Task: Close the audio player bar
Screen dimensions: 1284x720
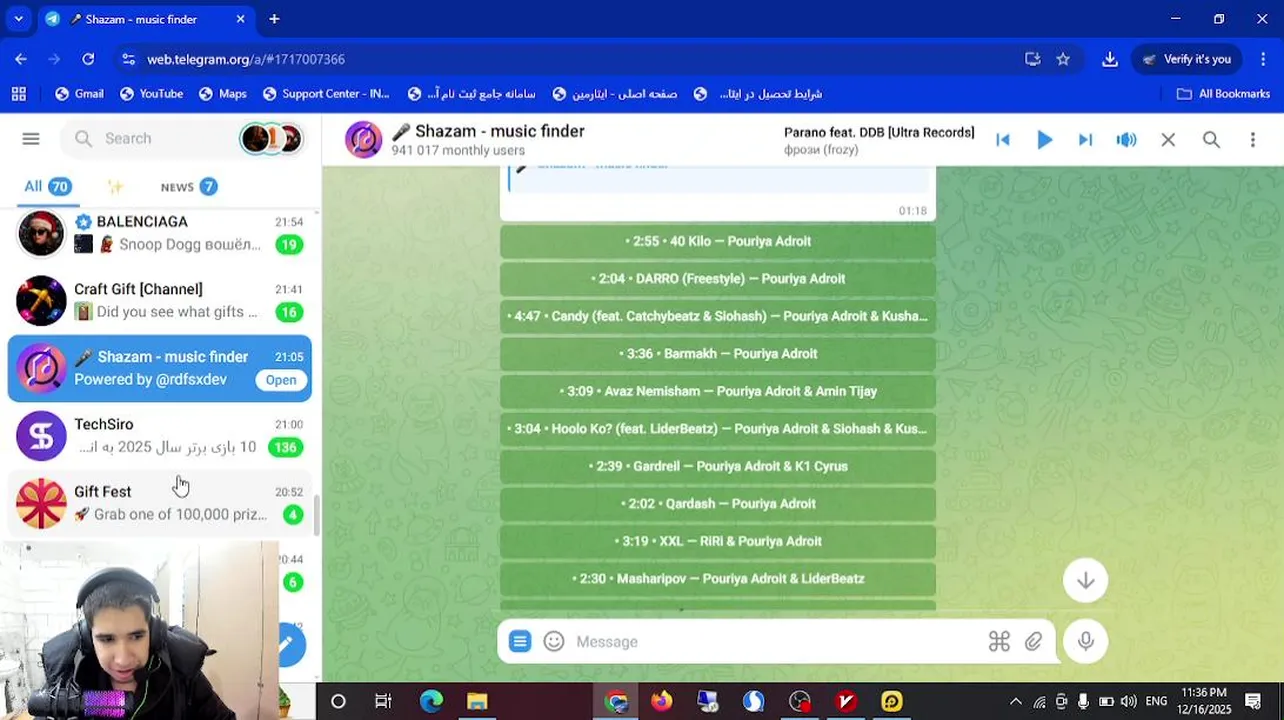Action: tap(1168, 140)
